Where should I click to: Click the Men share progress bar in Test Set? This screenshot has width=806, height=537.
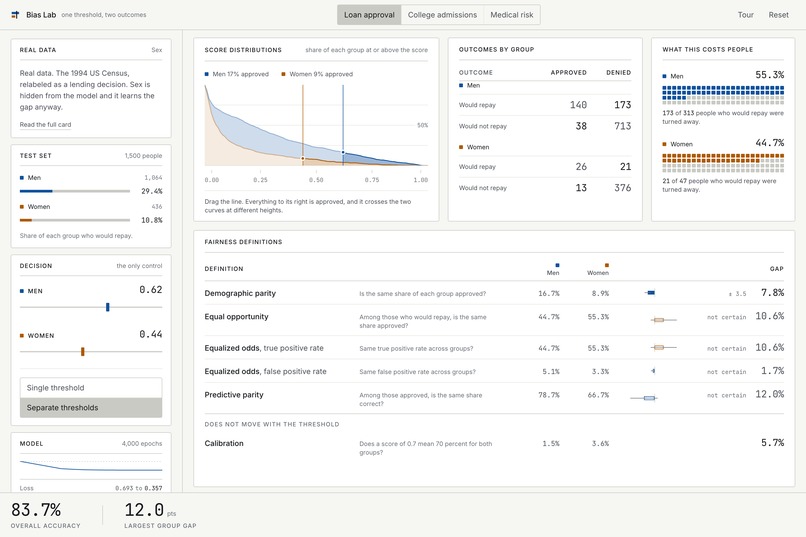75,191
